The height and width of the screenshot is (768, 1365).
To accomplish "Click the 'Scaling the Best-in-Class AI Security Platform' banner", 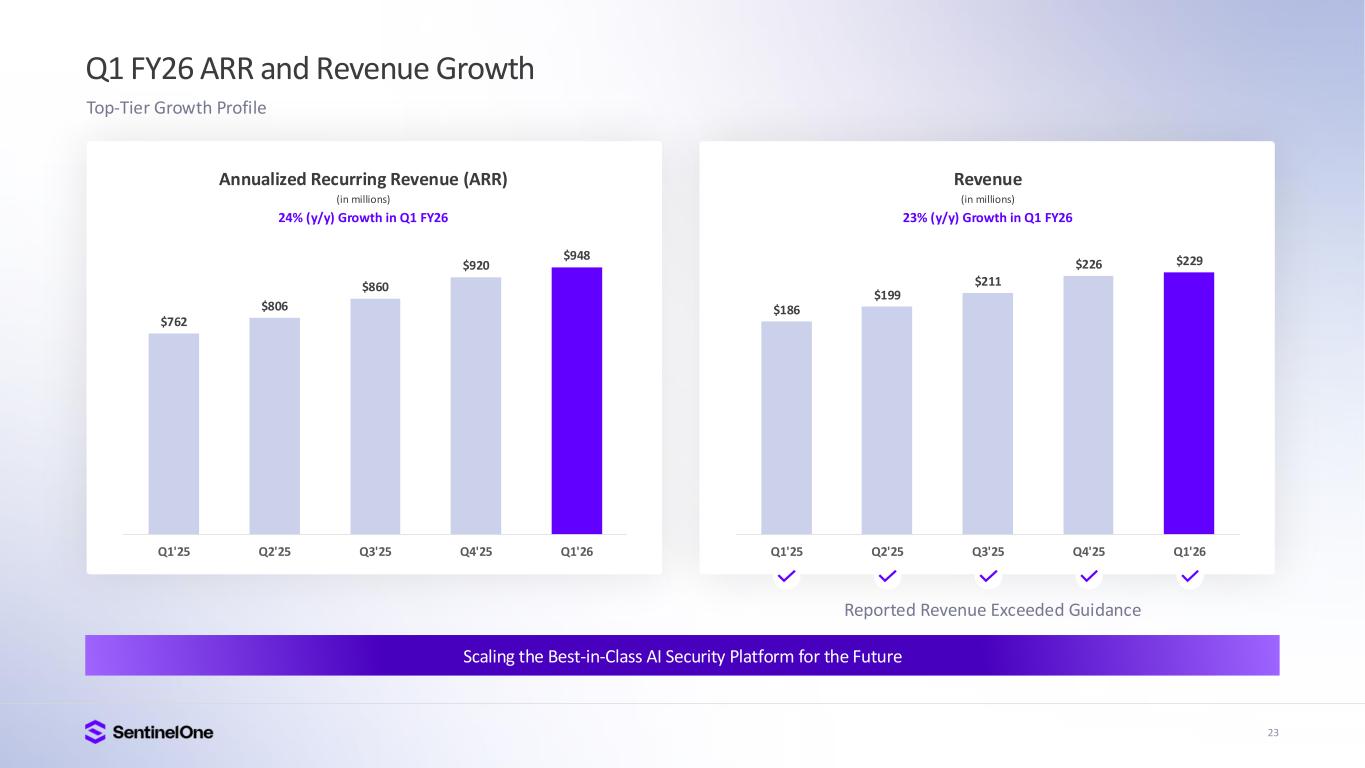I will point(682,656).
